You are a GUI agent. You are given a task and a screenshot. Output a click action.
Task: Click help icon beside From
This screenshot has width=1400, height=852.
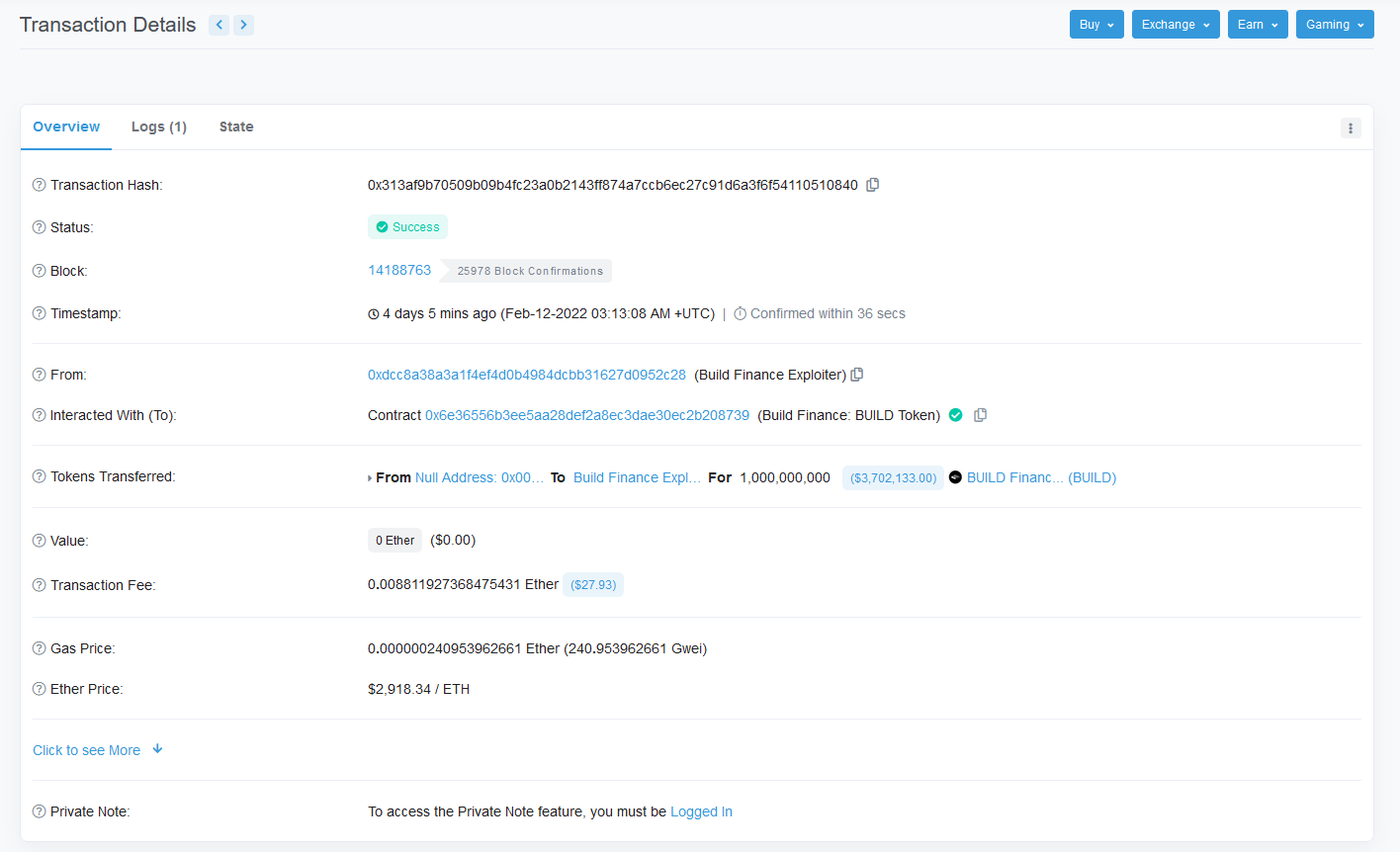tap(40, 375)
